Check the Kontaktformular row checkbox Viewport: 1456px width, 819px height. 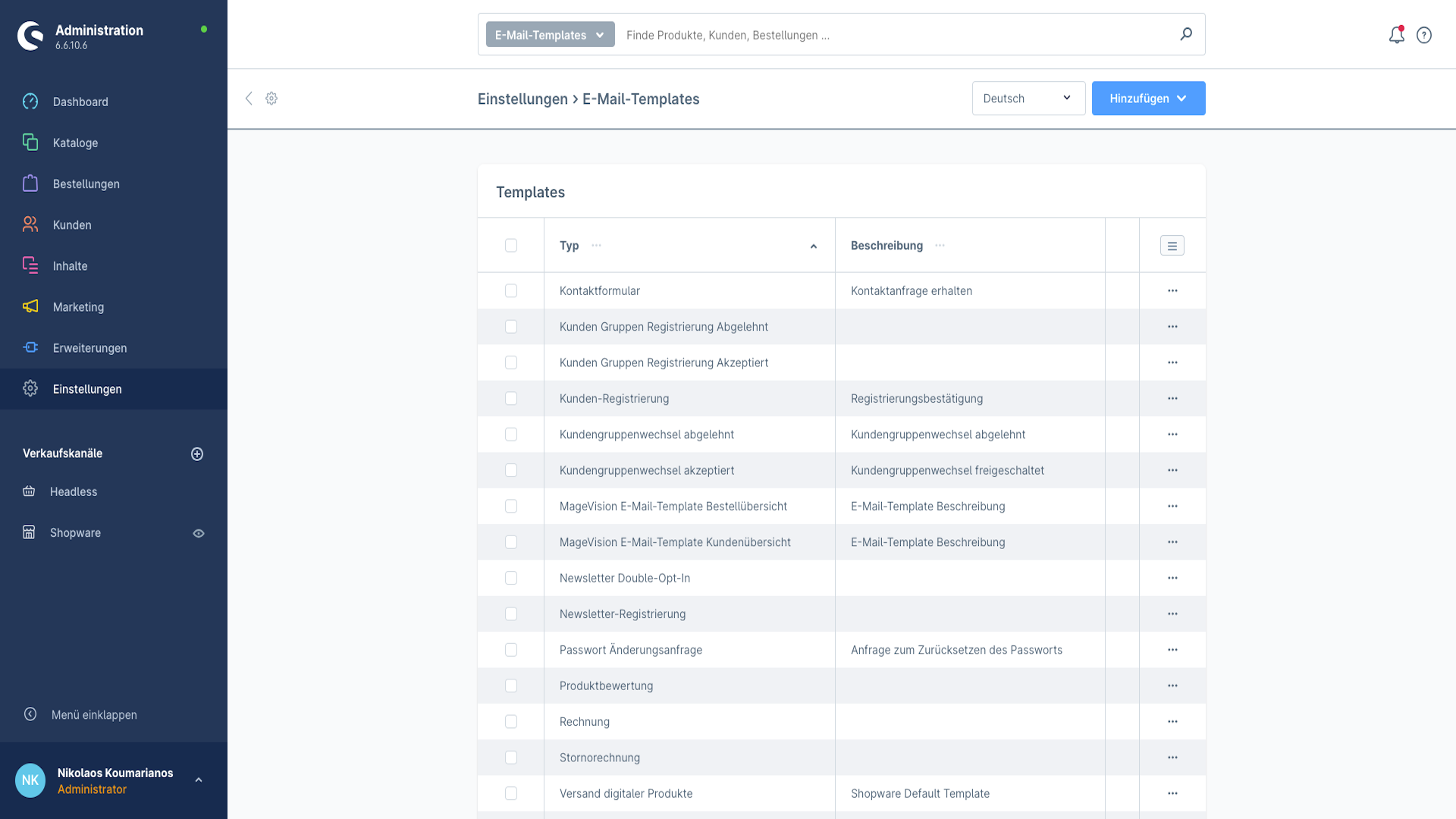(511, 290)
